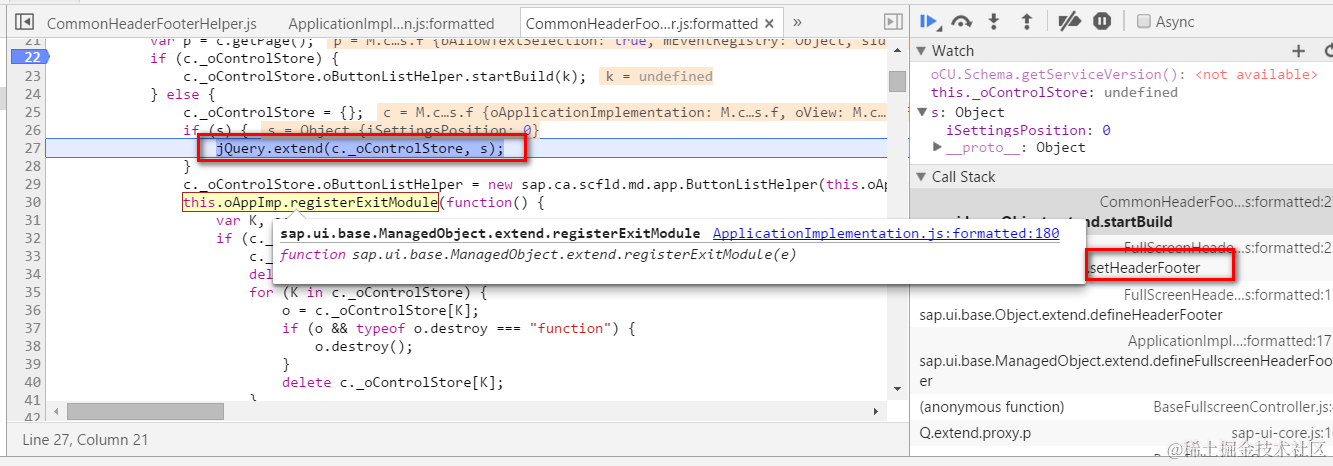The height and width of the screenshot is (466, 1333).
Task: Switch to ApplicationImpl…n.js:formatted tab
Action: pos(391,23)
